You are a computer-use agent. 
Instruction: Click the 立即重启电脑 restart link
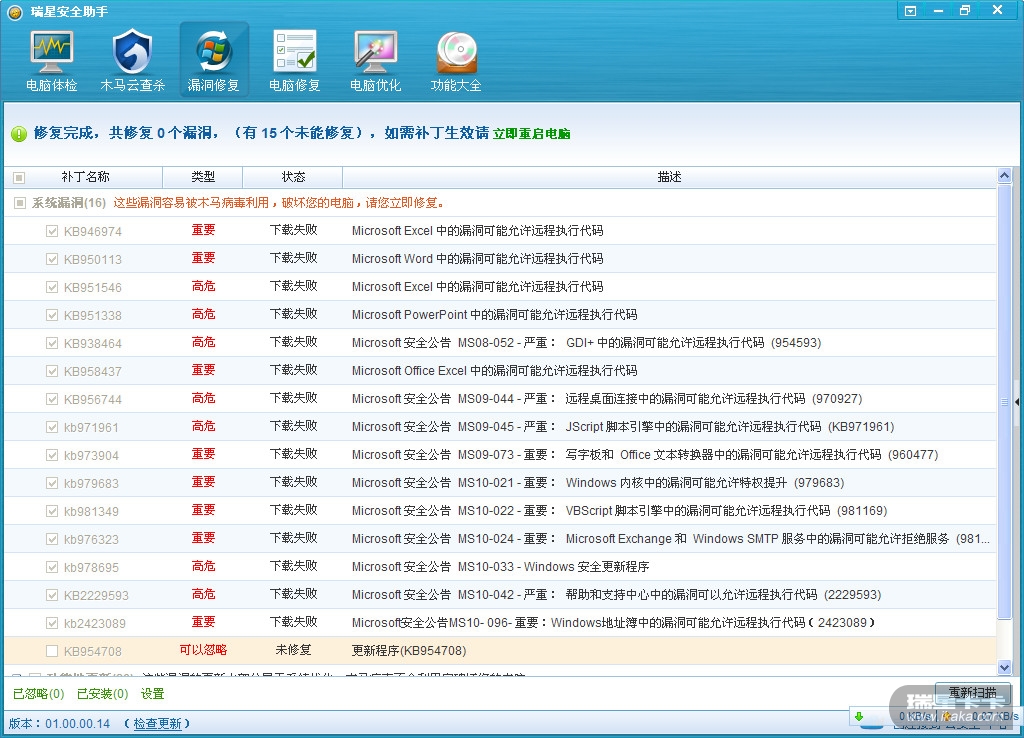(531, 134)
